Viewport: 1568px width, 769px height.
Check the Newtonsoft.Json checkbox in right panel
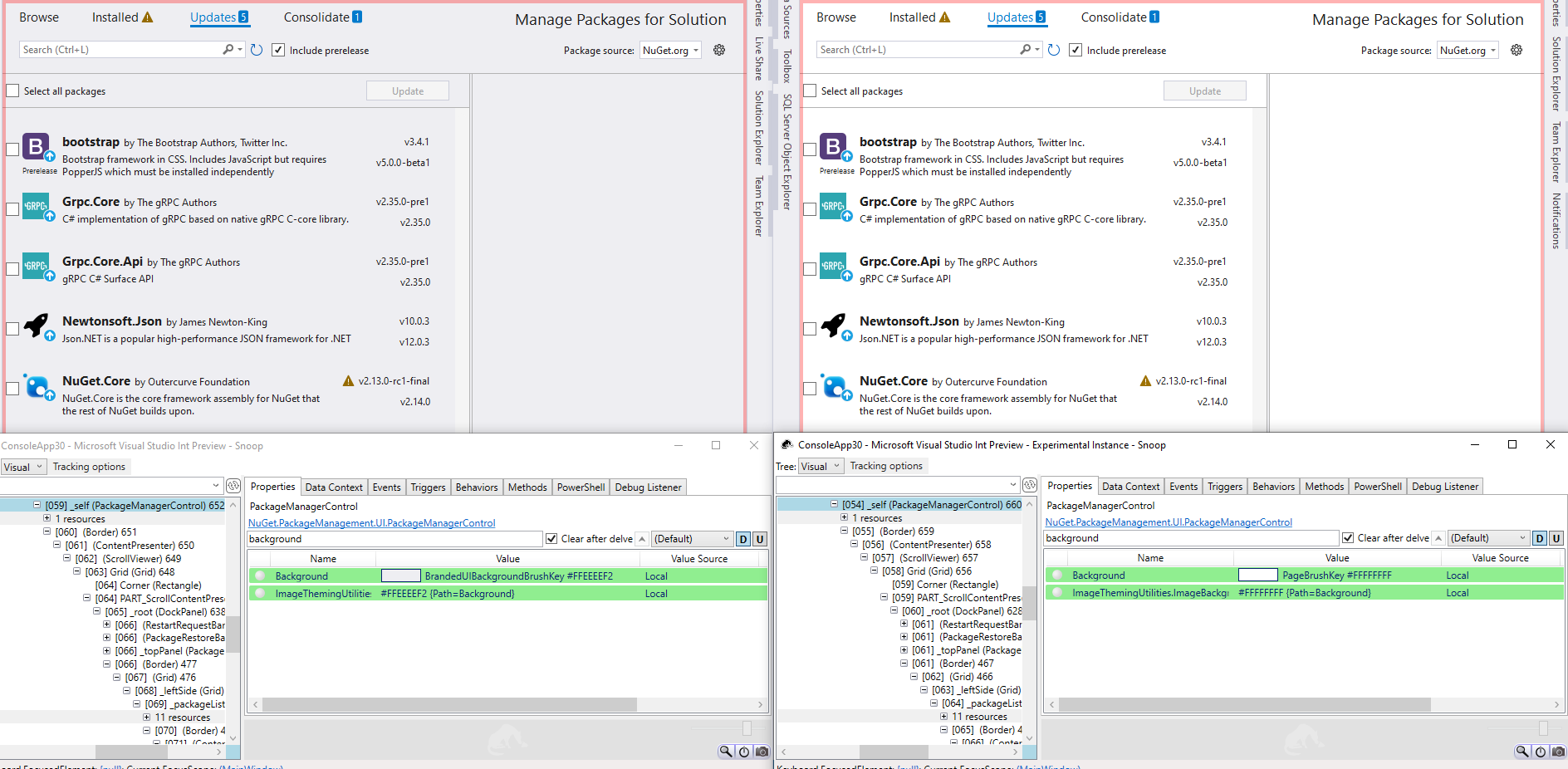pos(810,329)
